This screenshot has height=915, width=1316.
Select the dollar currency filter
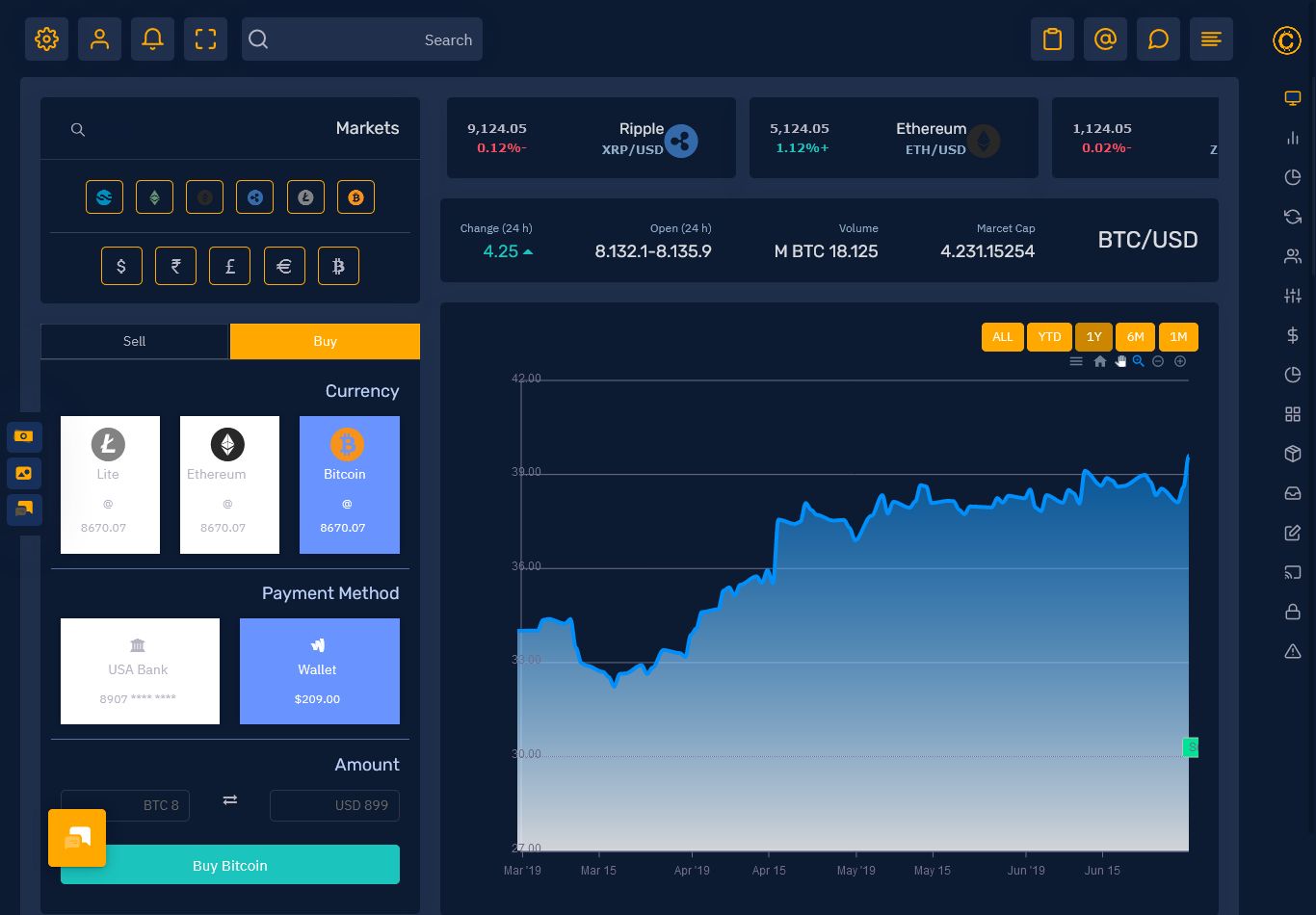(121, 266)
